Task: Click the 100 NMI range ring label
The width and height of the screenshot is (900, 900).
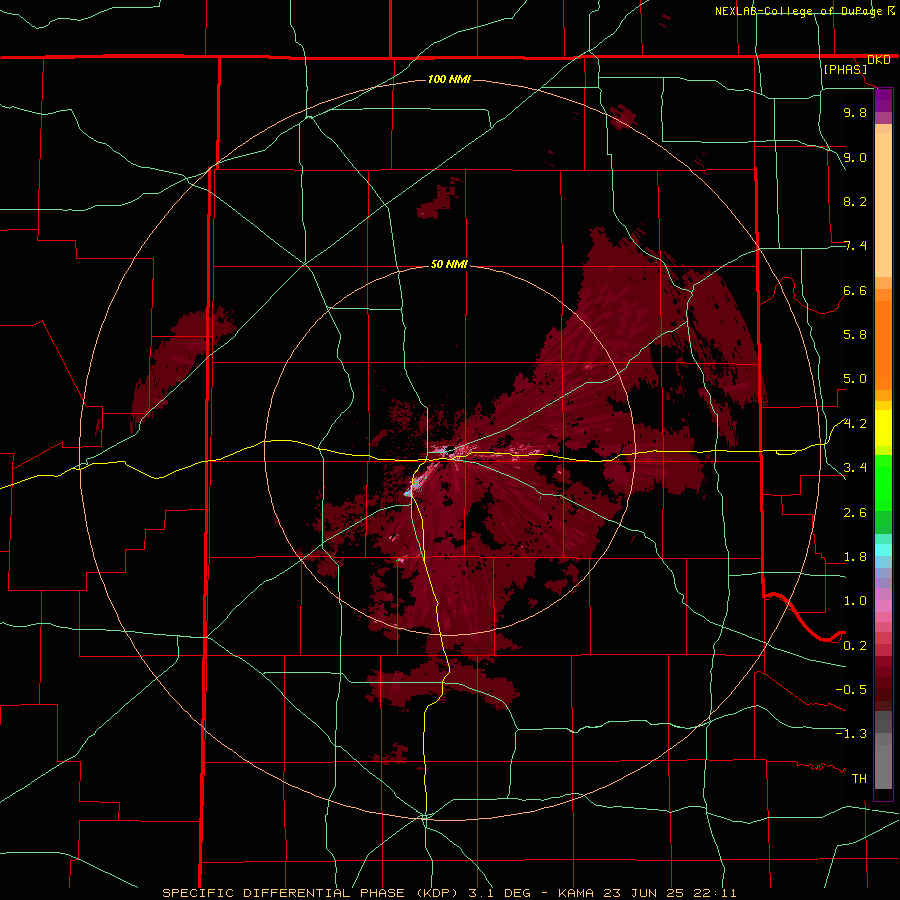Action: [x=449, y=79]
